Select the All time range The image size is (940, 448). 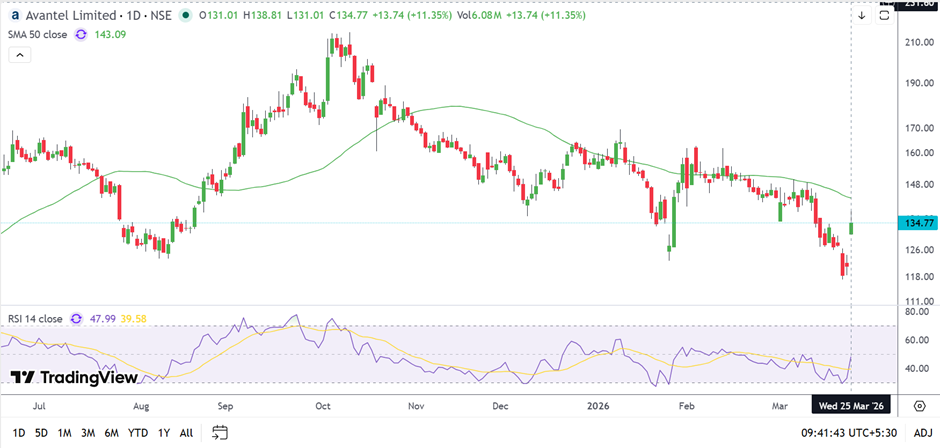[x=186, y=432]
